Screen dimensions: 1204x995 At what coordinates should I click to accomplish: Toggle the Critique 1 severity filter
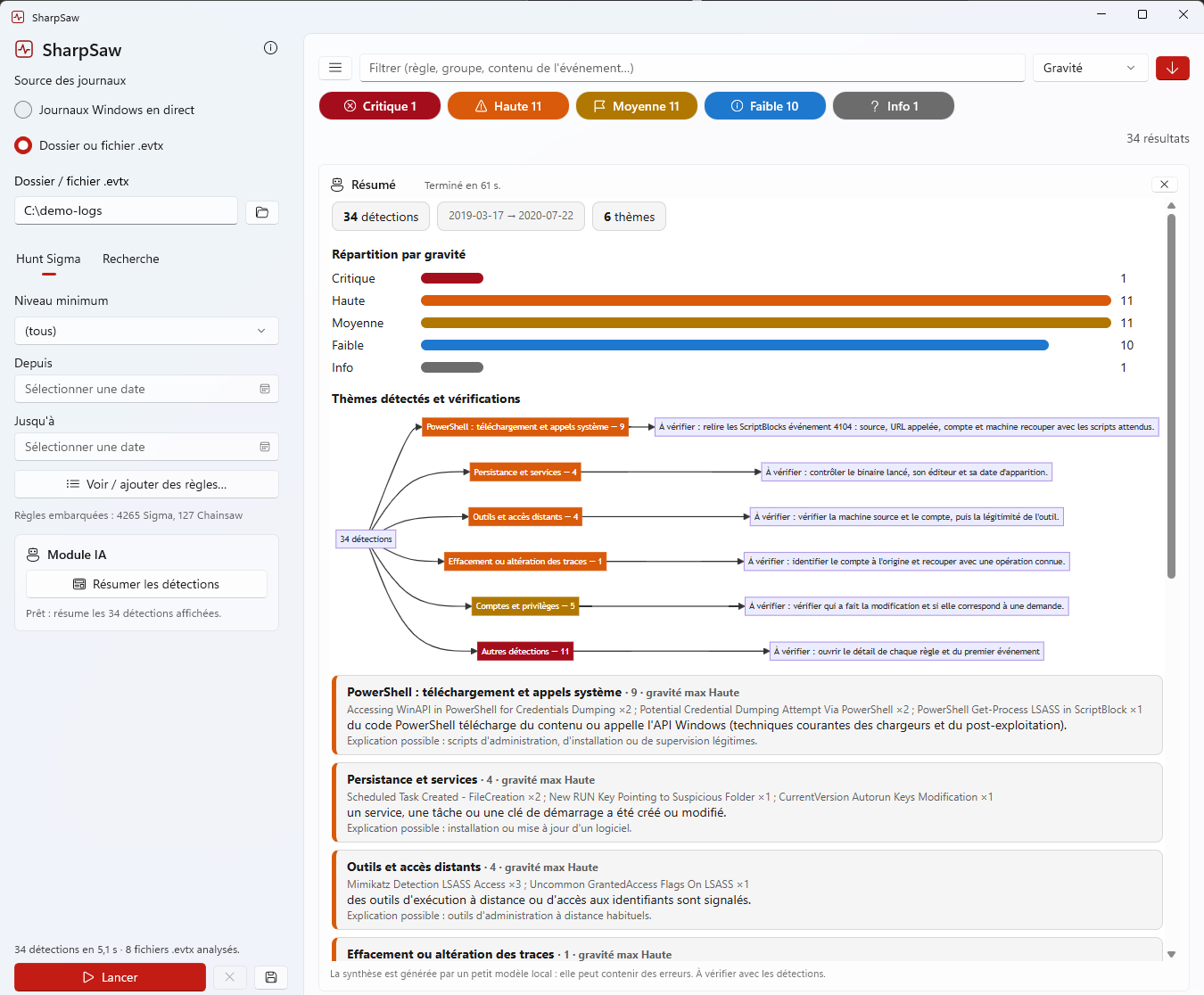(380, 106)
